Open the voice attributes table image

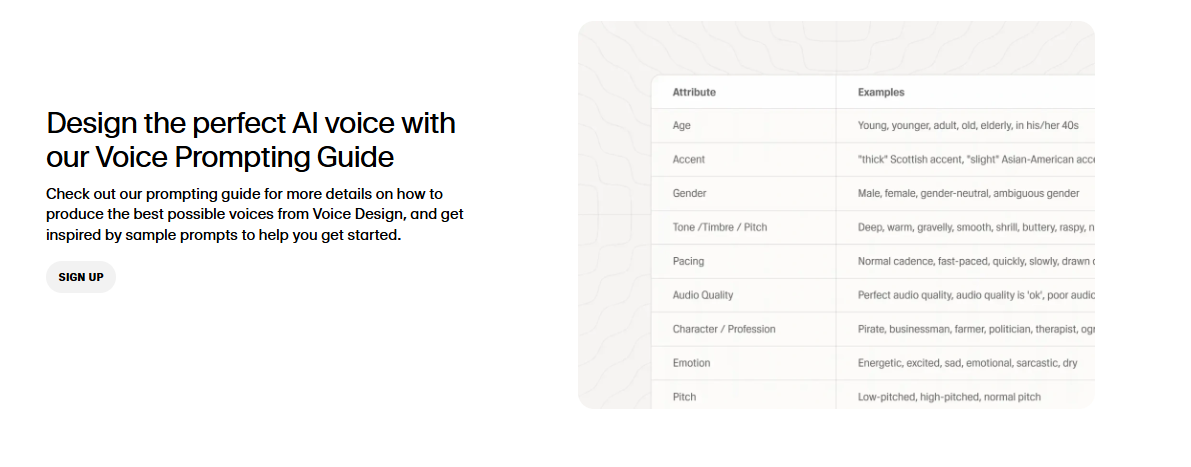[x=836, y=215]
